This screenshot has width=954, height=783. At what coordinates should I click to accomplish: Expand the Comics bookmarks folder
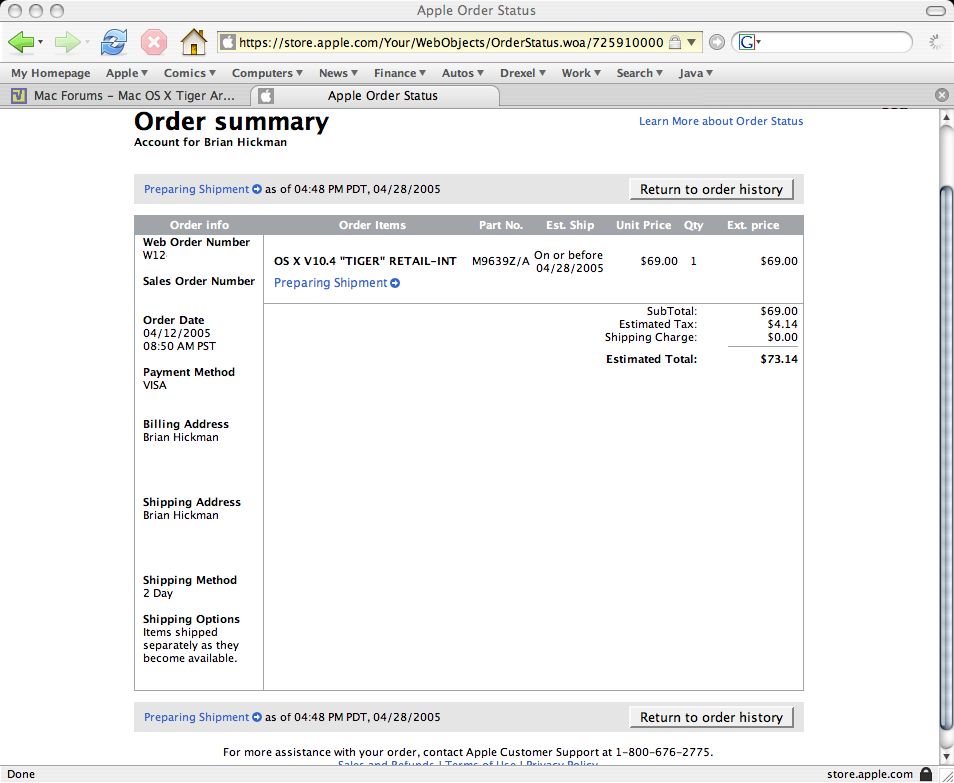[189, 73]
